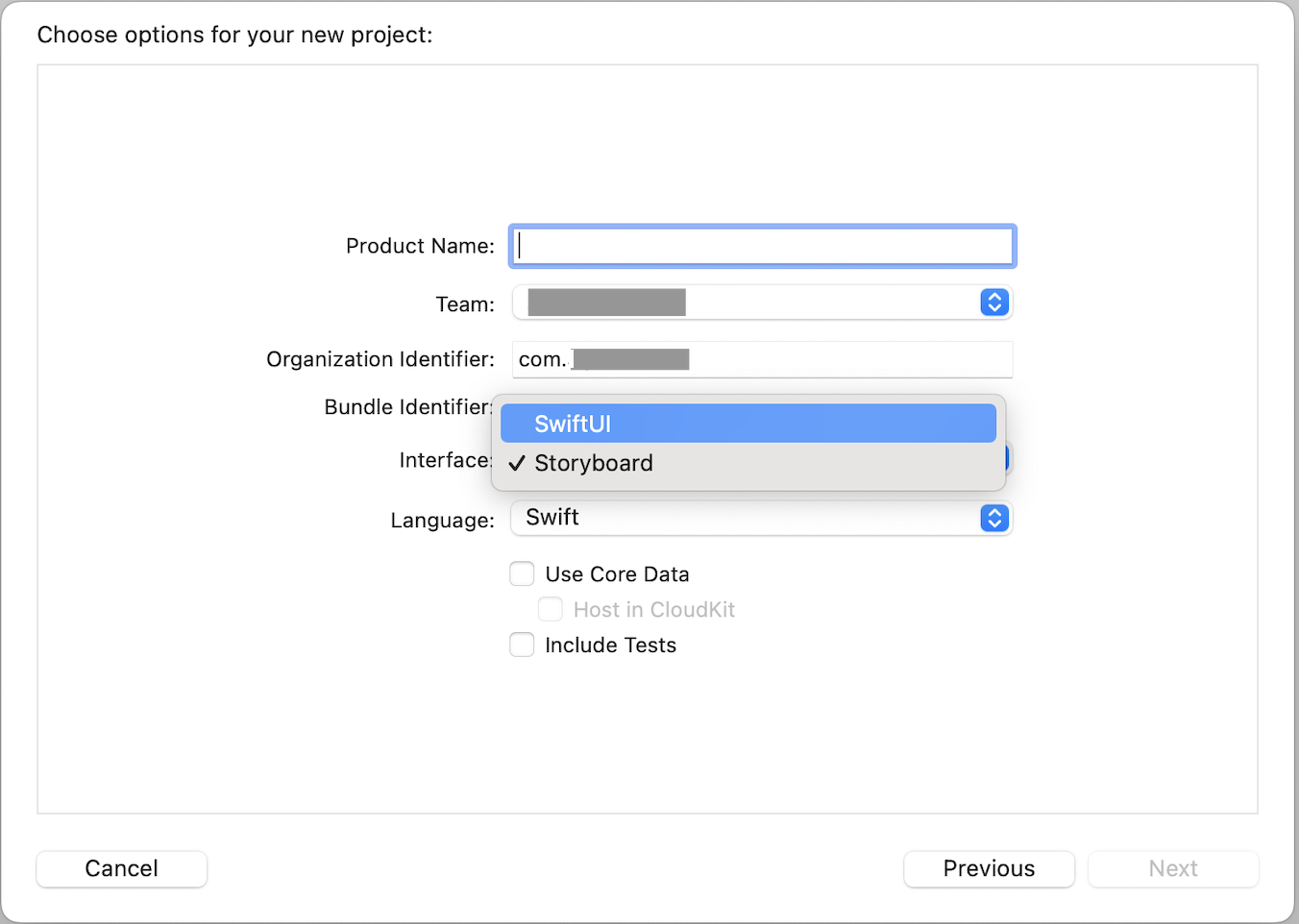1299x924 pixels.
Task: Open the Team dropdown
Action: coord(761,303)
